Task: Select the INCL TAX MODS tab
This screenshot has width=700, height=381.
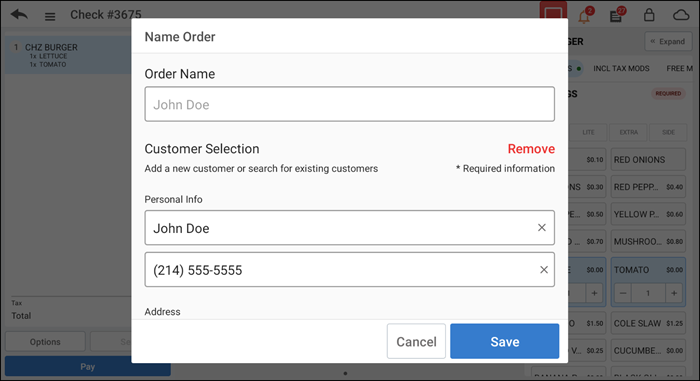Action: pyautogui.click(x=621, y=68)
